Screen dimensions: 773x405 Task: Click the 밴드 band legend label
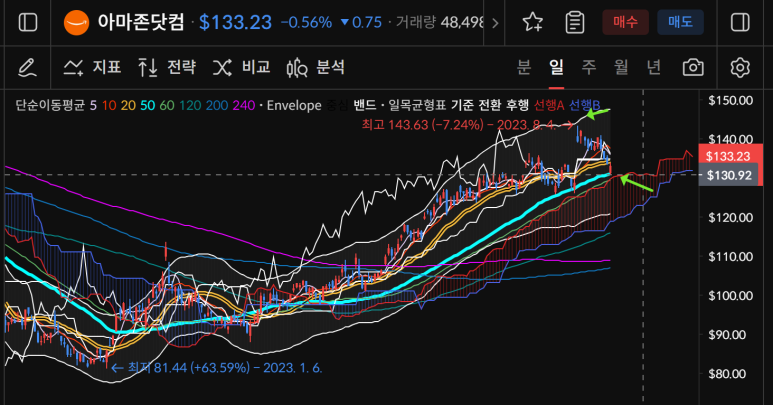coord(364,105)
